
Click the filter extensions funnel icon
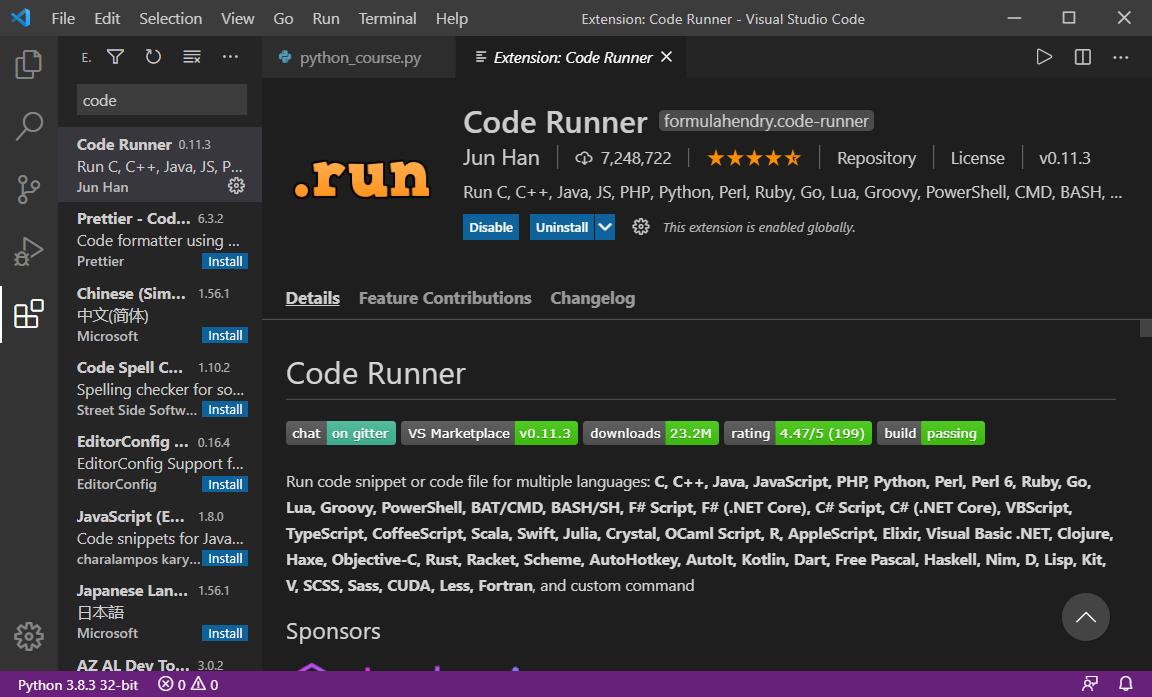115,57
